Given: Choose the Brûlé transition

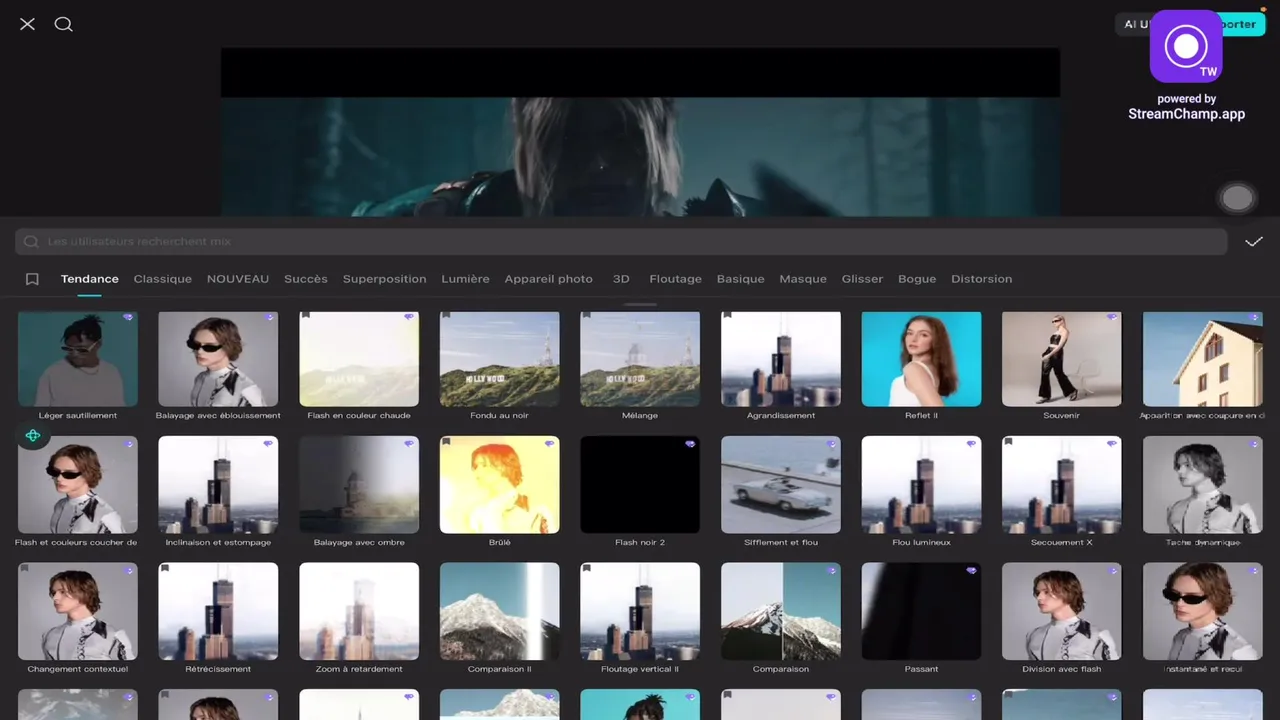Looking at the screenshot, I should tap(500, 485).
